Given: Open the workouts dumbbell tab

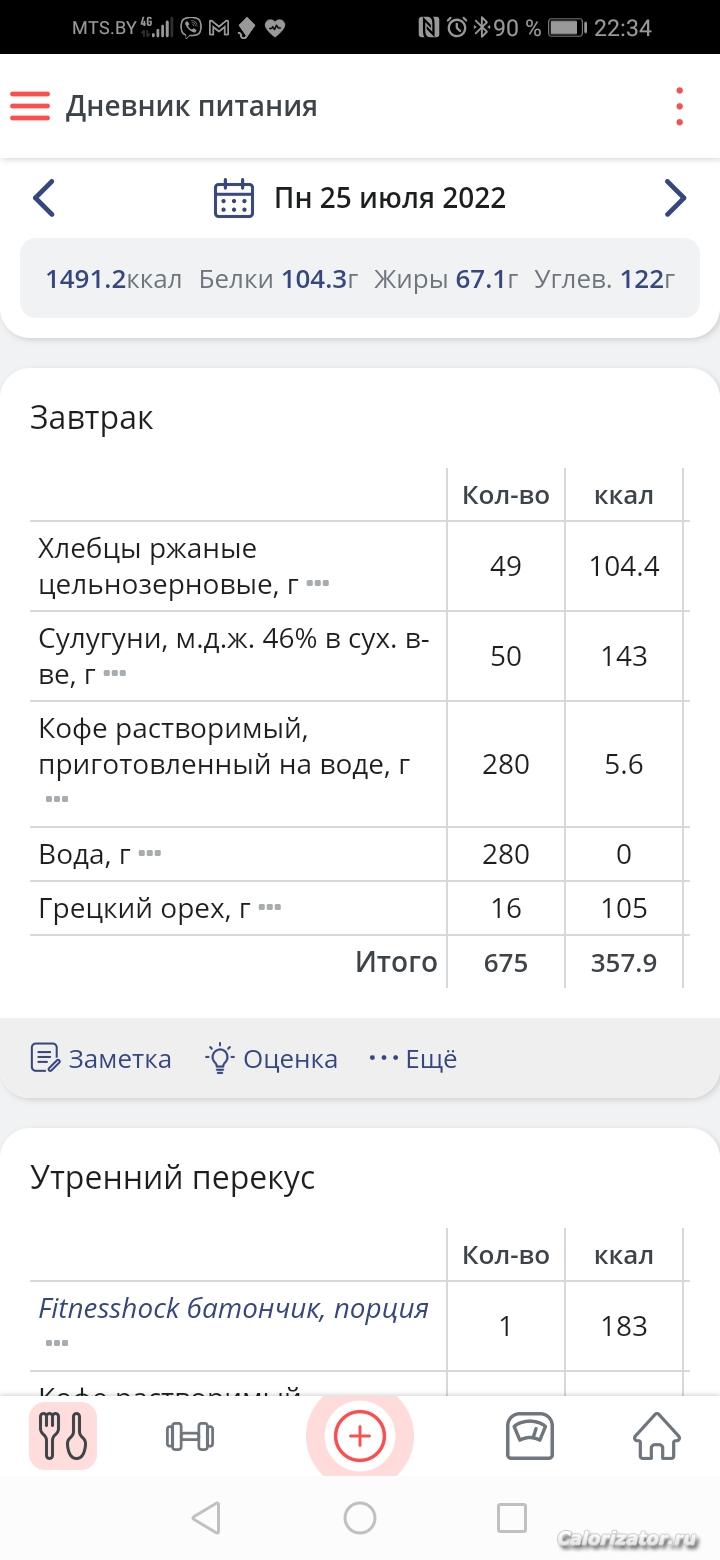Looking at the screenshot, I should coord(190,1437).
